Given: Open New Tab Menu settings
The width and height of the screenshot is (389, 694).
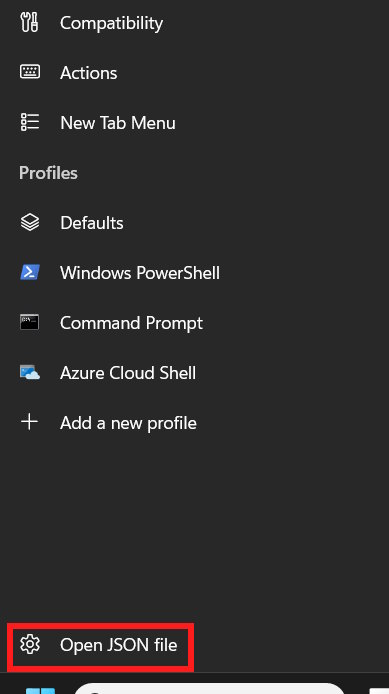Looking at the screenshot, I should click(118, 123).
